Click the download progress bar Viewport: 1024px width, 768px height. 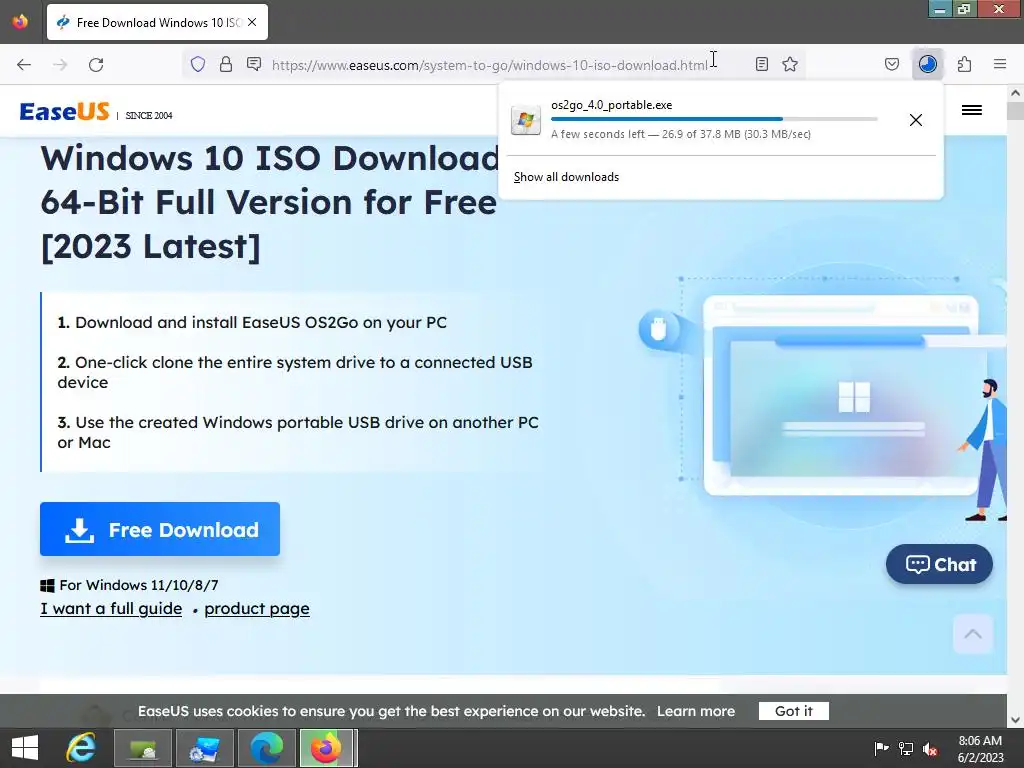pos(714,119)
